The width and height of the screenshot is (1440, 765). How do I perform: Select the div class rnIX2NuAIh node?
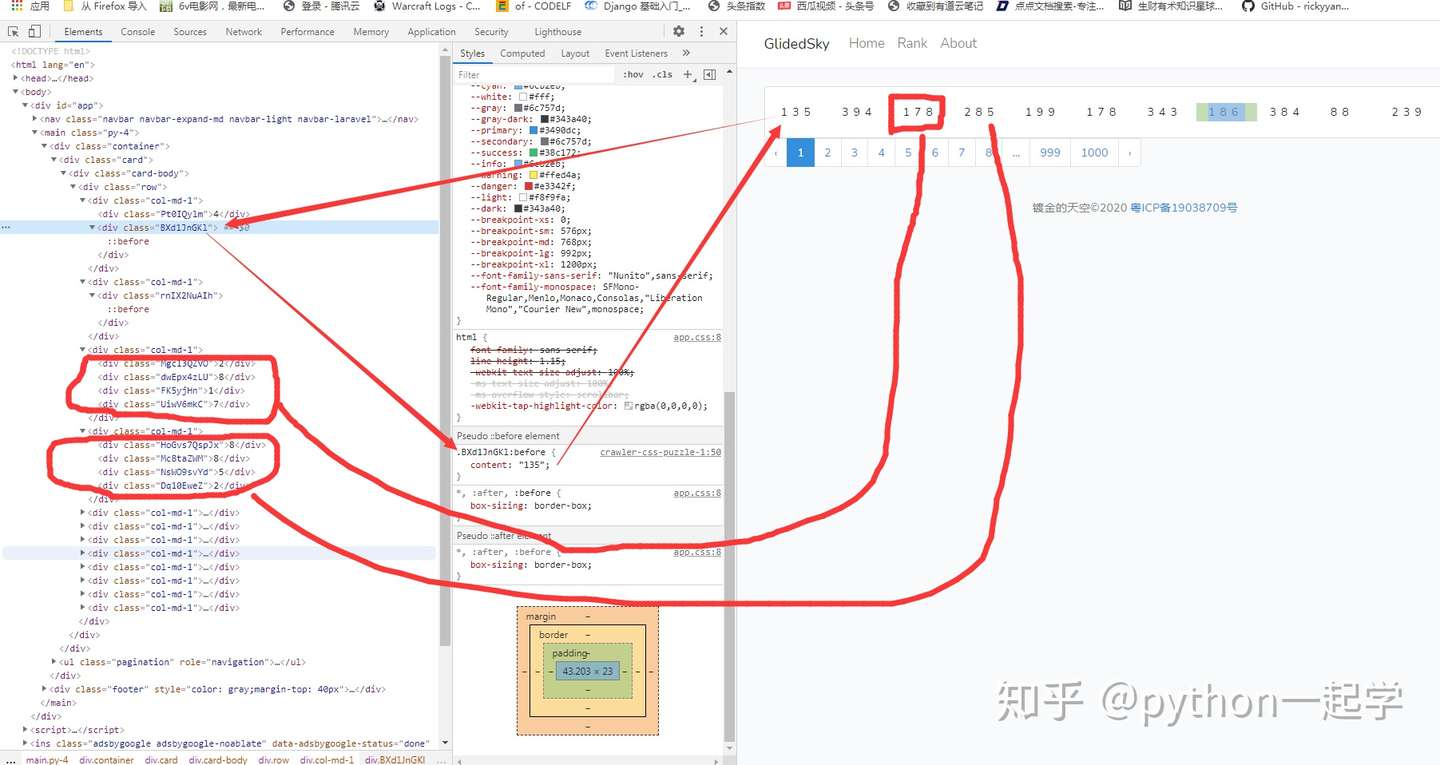click(161, 295)
